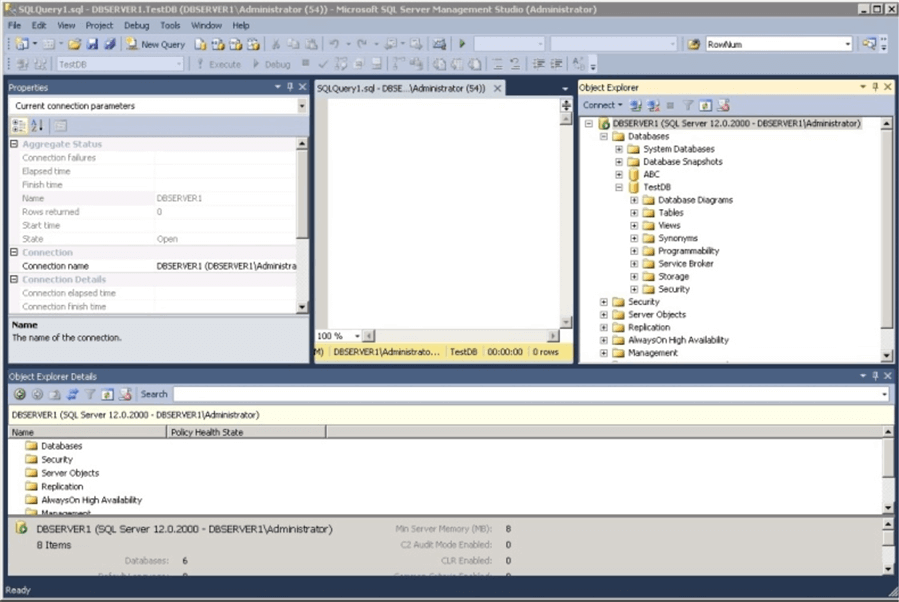Click the Save All icon
The width and height of the screenshot is (899, 602).
point(110,44)
